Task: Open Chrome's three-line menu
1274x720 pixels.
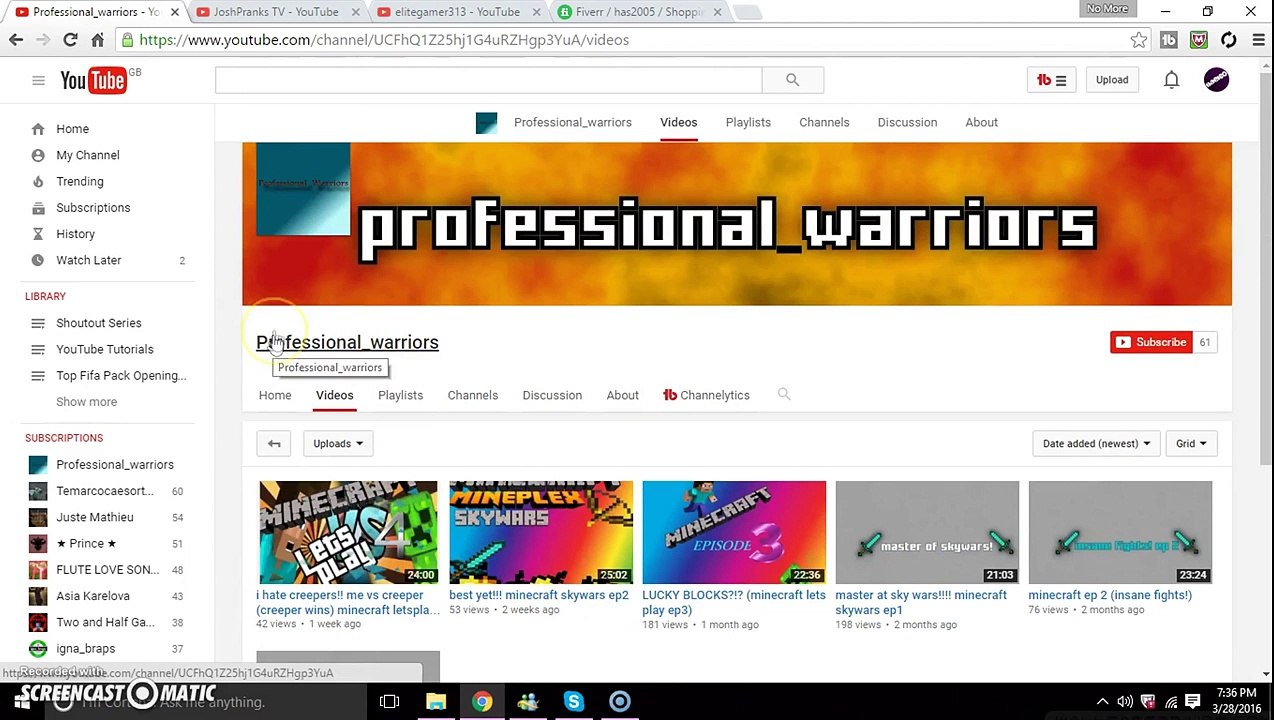Action: click(1257, 40)
